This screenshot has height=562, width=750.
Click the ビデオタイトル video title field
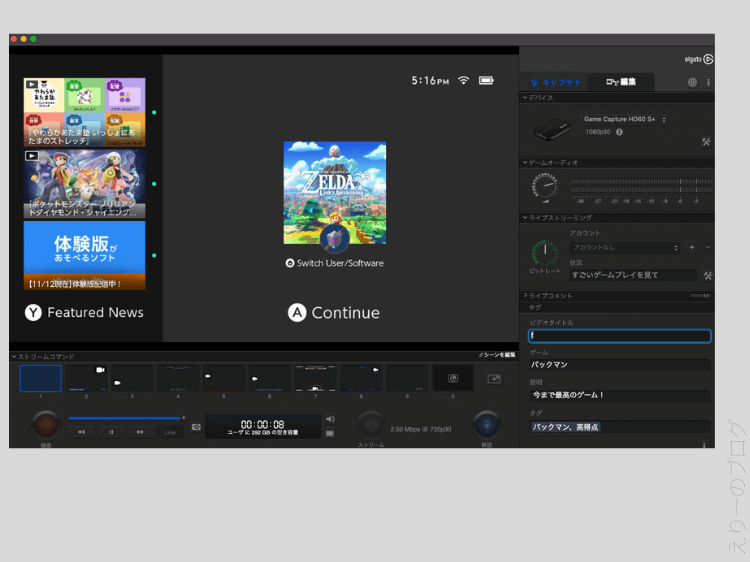coord(620,336)
